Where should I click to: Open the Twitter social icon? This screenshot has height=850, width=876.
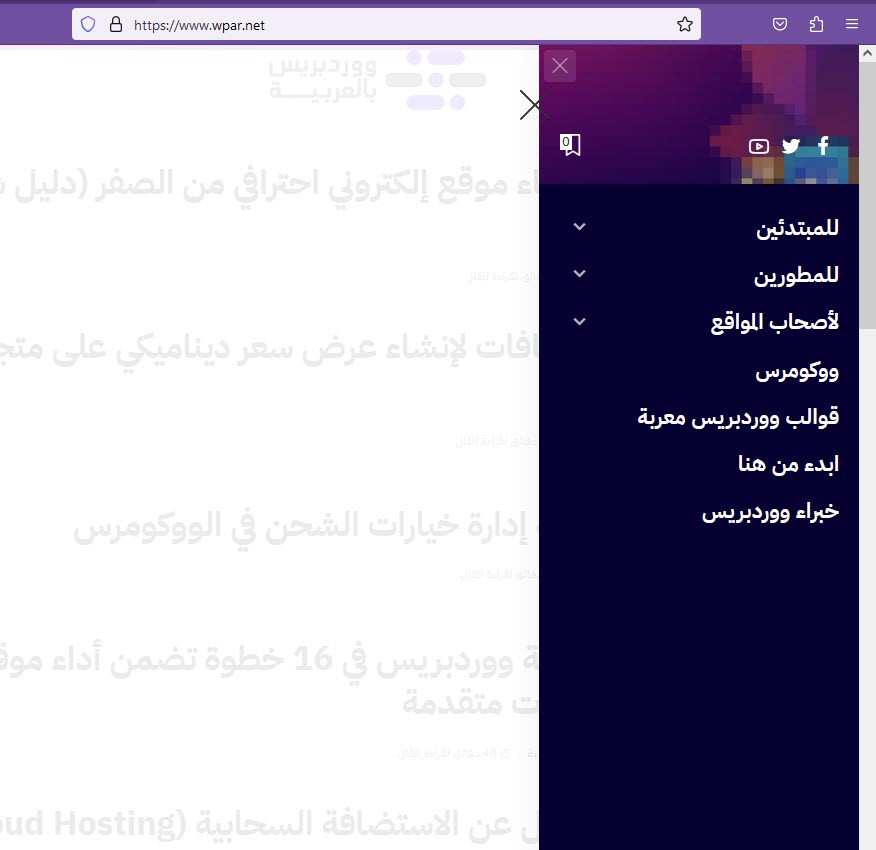click(x=791, y=146)
